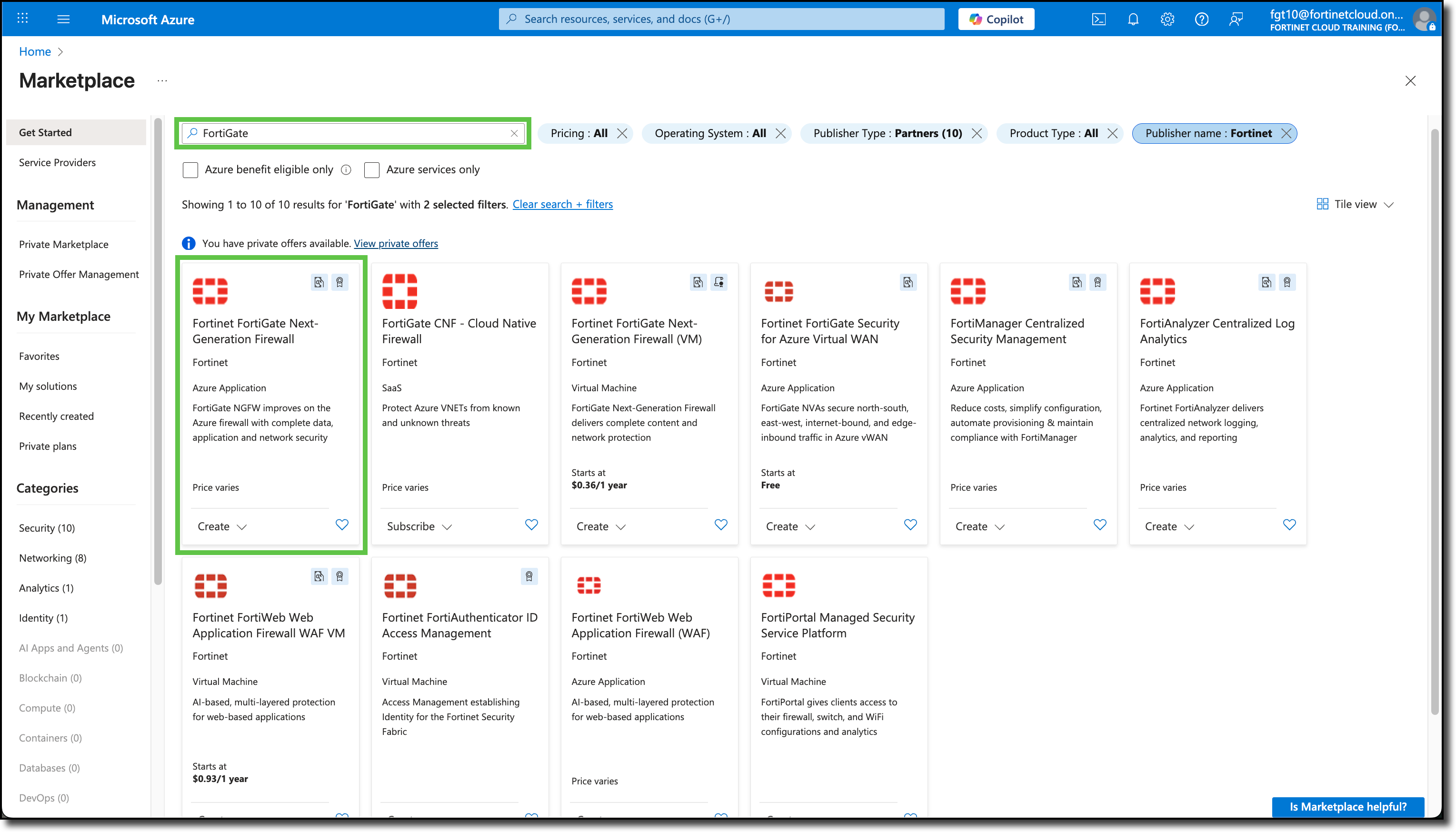Select Private Marketplace in the sidebar

(63, 244)
